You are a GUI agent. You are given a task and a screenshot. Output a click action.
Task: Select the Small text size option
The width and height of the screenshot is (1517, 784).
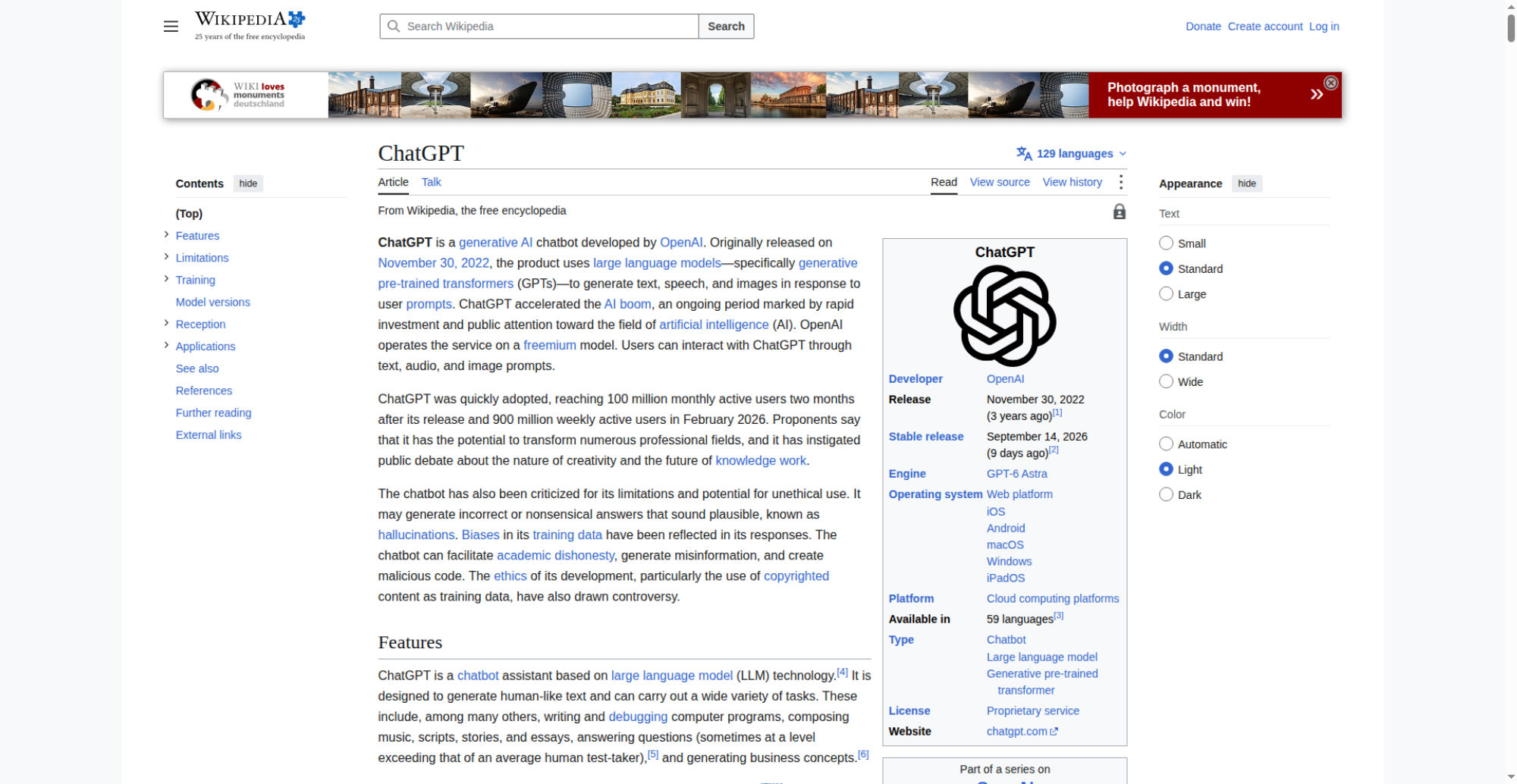(x=1166, y=243)
